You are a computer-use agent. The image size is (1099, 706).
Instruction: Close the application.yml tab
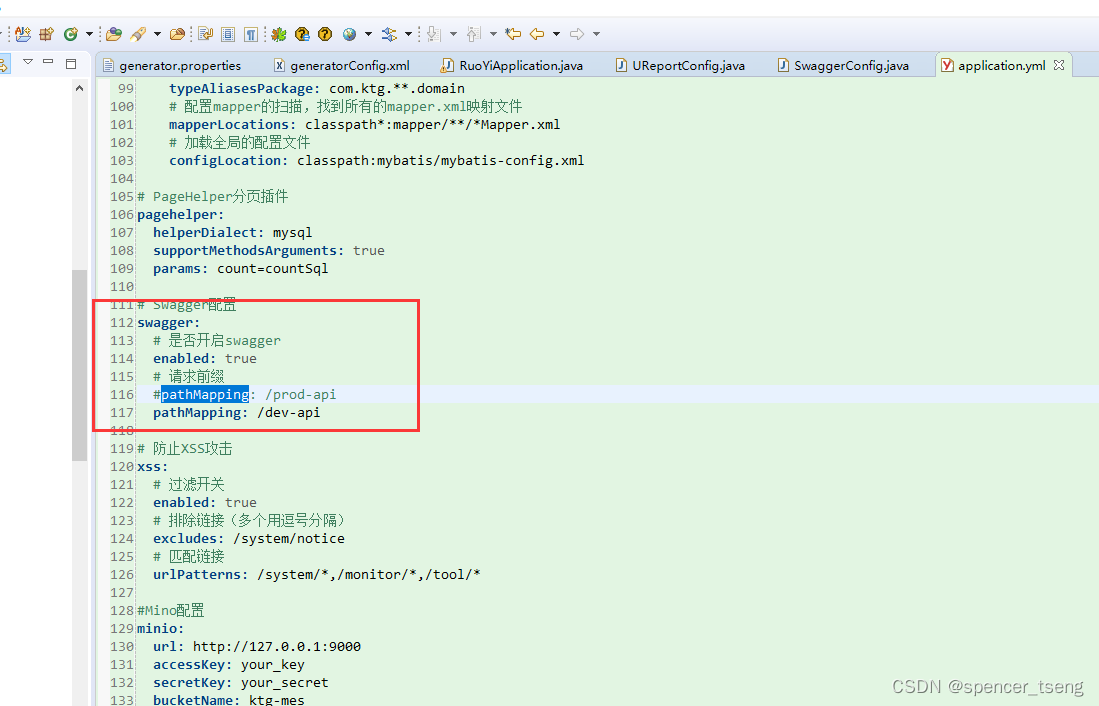coord(1058,64)
